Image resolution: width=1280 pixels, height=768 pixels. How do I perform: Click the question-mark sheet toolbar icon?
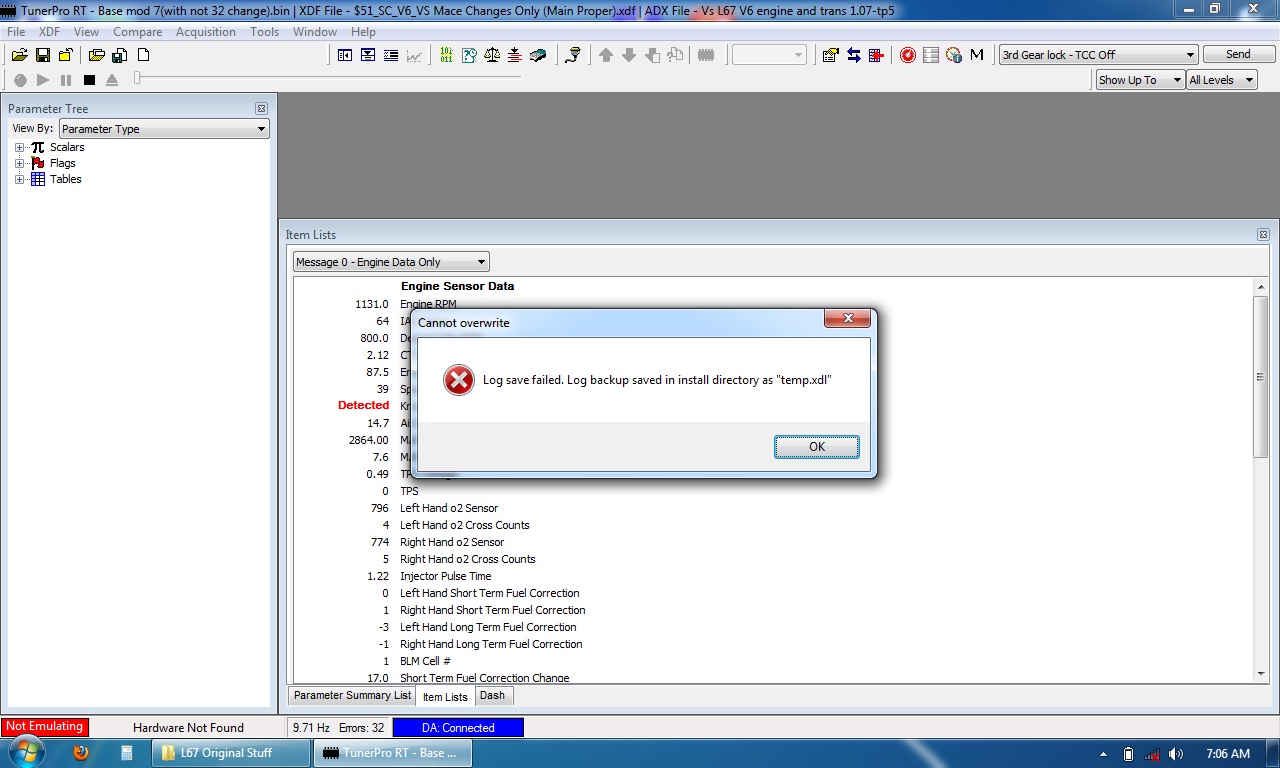point(469,55)
